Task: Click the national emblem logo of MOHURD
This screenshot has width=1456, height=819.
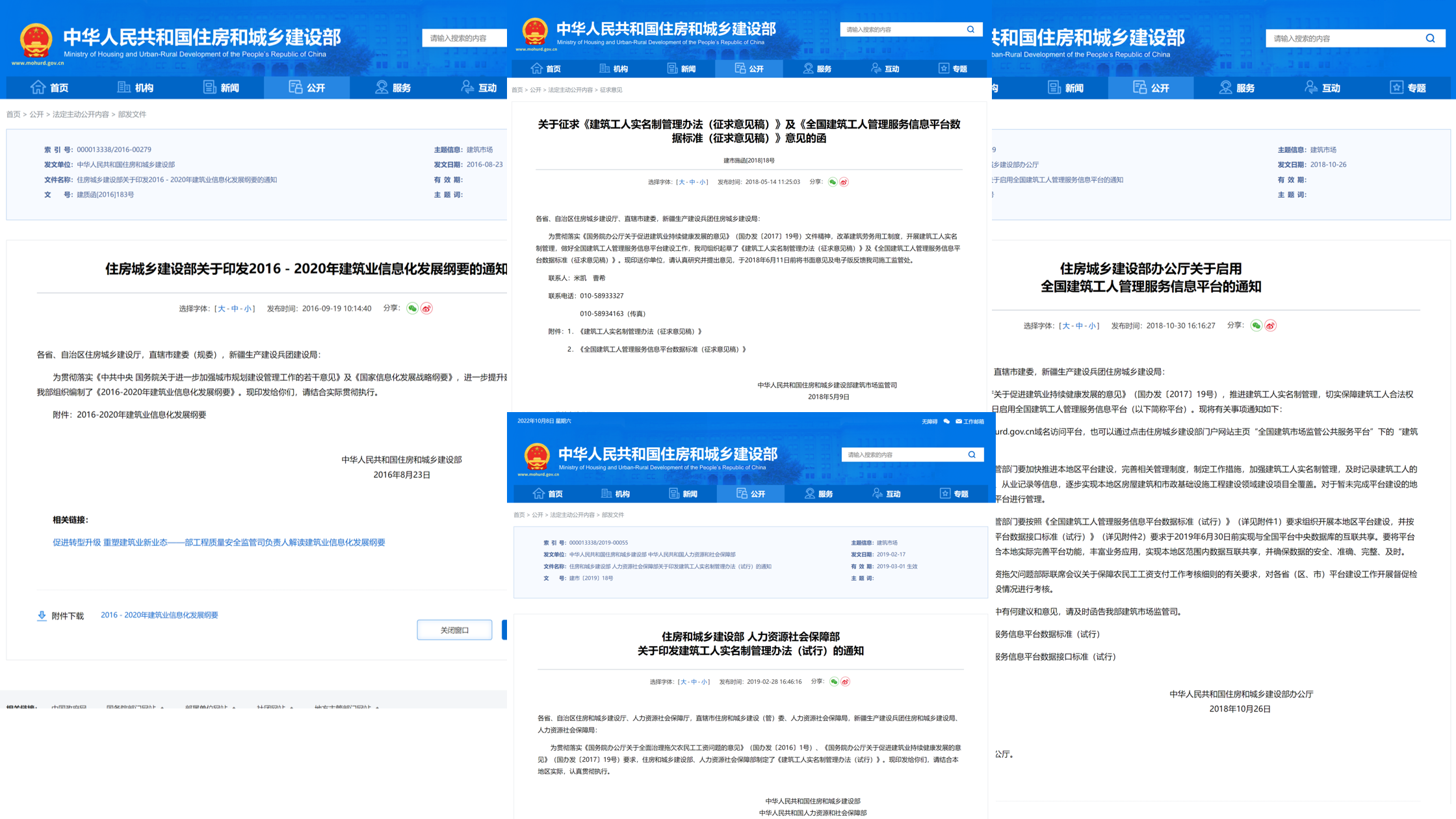Action: 36,40
